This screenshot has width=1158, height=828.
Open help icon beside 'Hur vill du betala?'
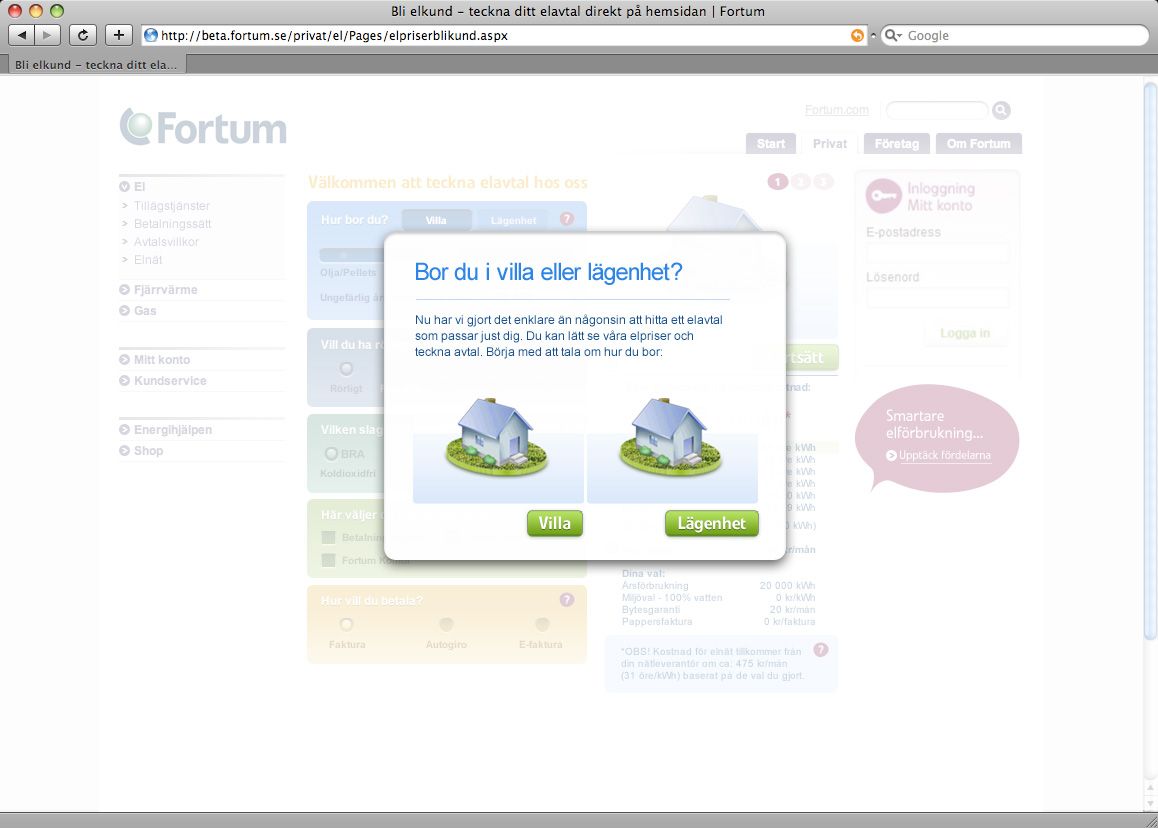coord(566,600)
